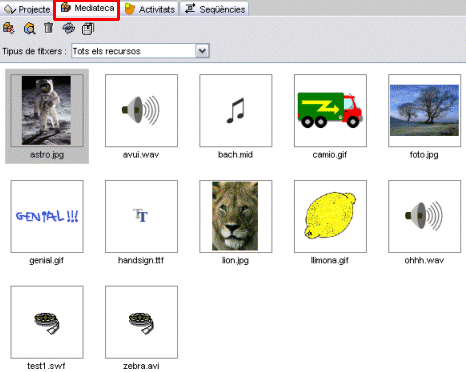Select the bach.mid music note icon

pos(236,111)
